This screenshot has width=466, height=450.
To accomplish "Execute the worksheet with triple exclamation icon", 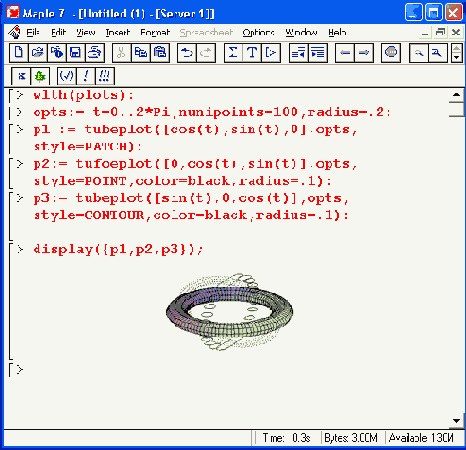I will pyautogui.click(x=104, y=76).
